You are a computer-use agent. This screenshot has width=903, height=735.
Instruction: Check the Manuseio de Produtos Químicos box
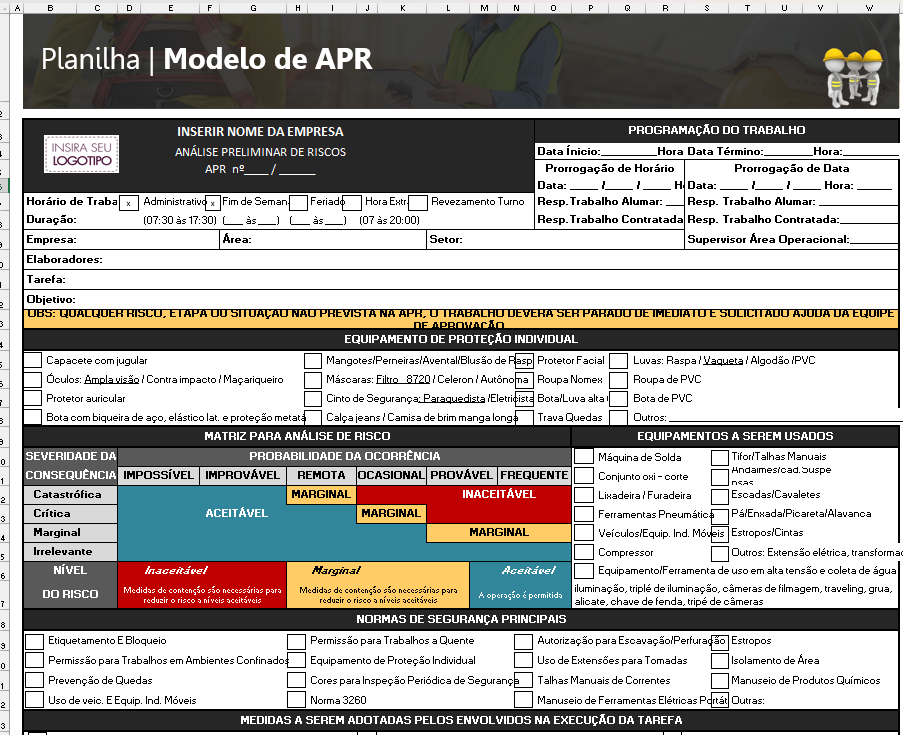coord(718,679)
